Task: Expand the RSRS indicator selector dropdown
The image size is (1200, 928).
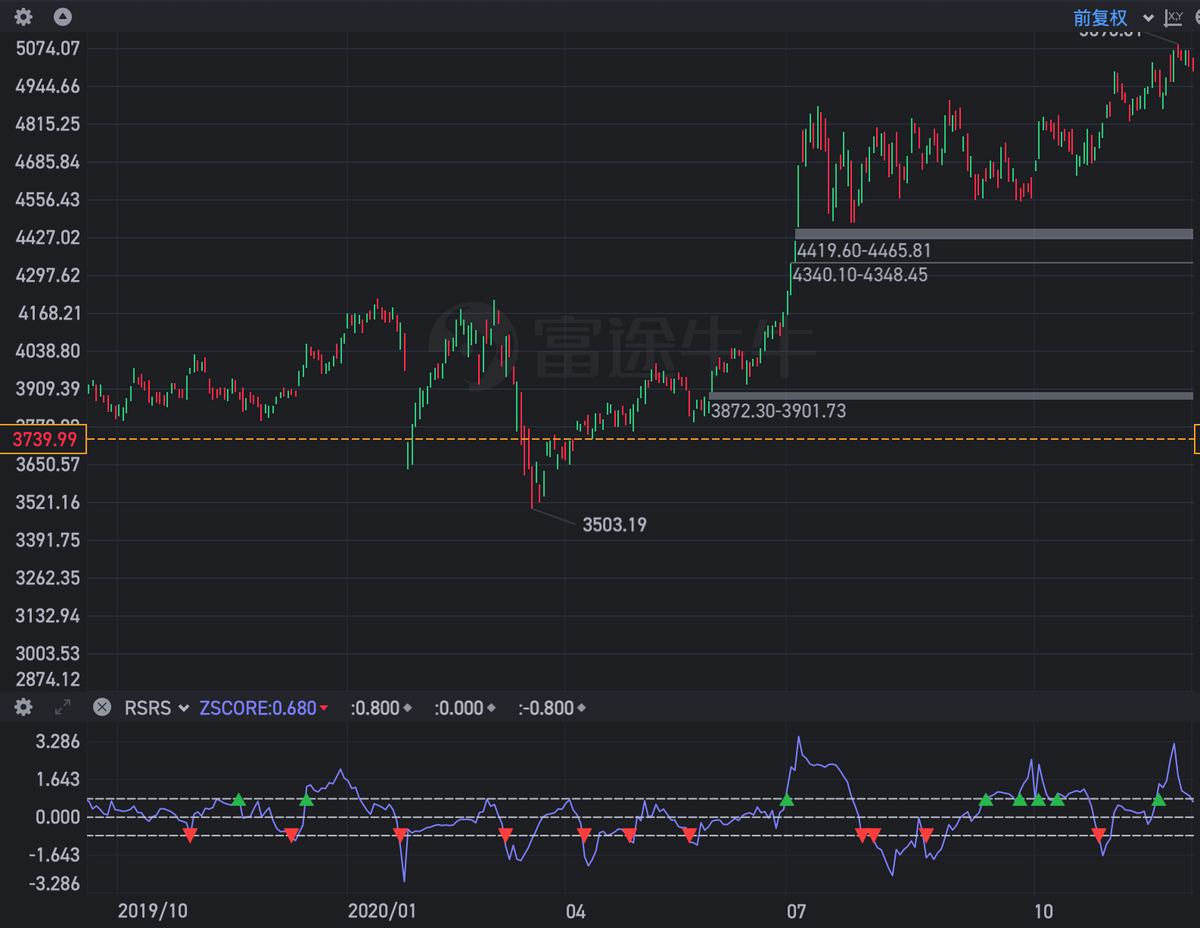Action: click(156, 708)
